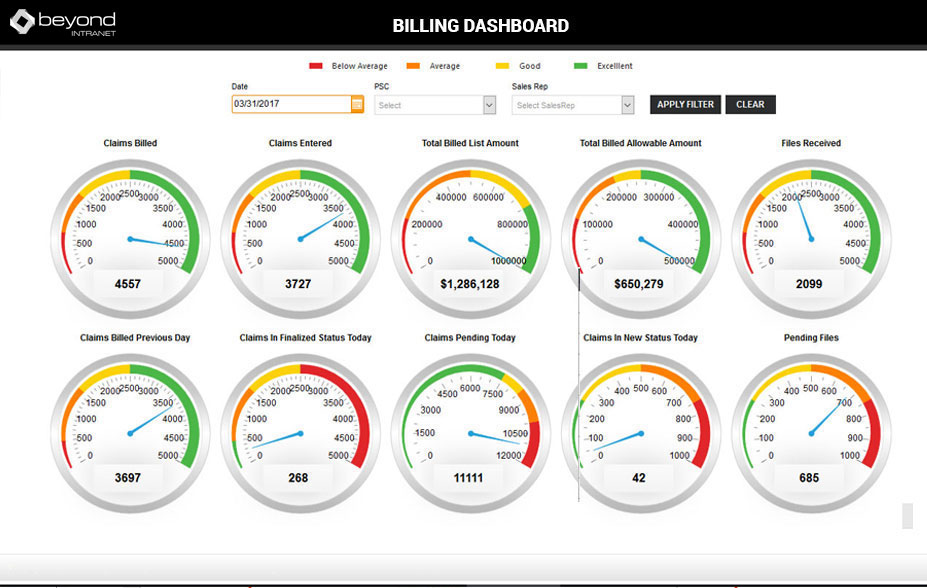Expand the PSC dropdown

(x=489, y=105)
